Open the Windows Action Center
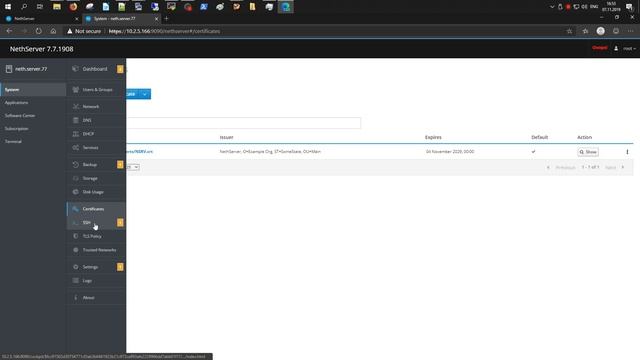 pos(629,7)
